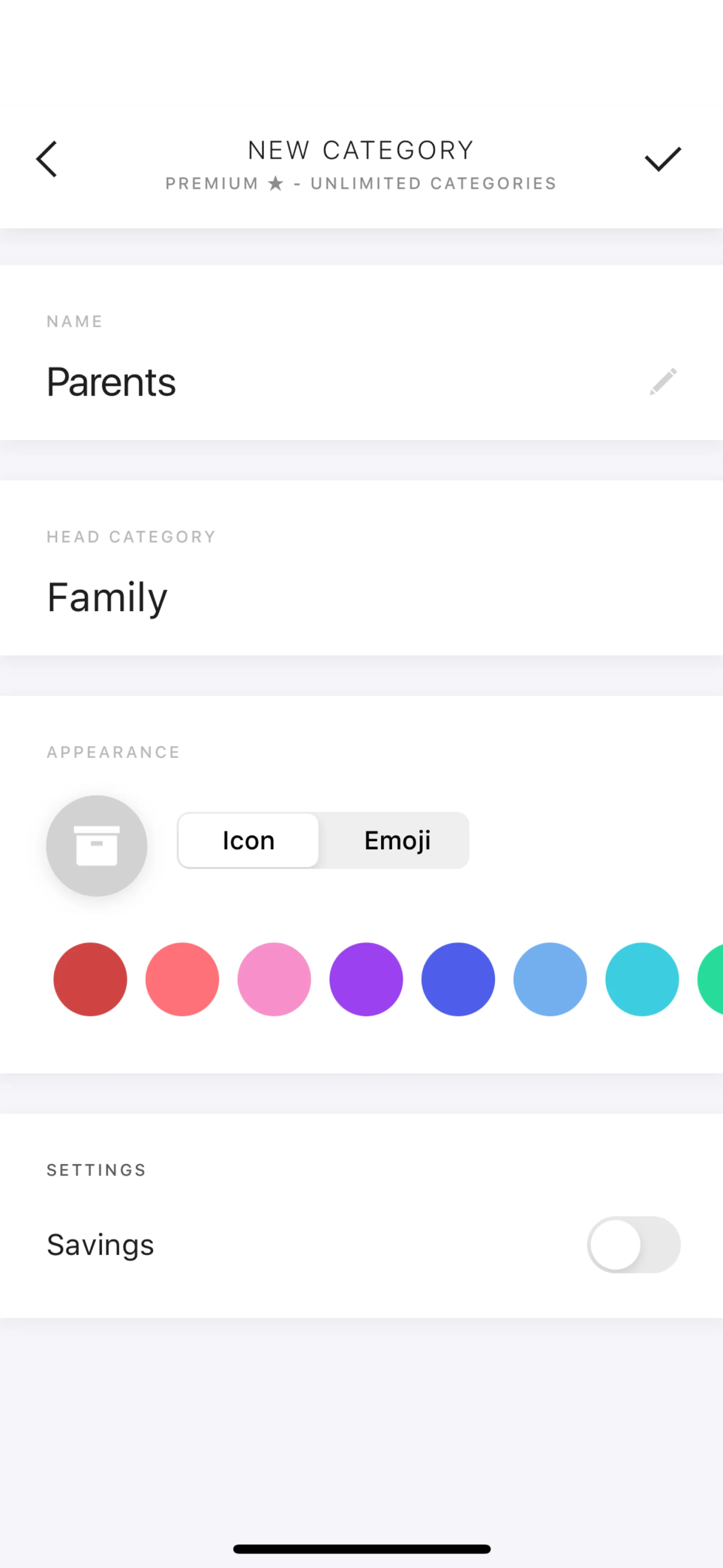723x1568 pixels.
Task: Open the gray archive box icon preview
Action: pos(97,845)
